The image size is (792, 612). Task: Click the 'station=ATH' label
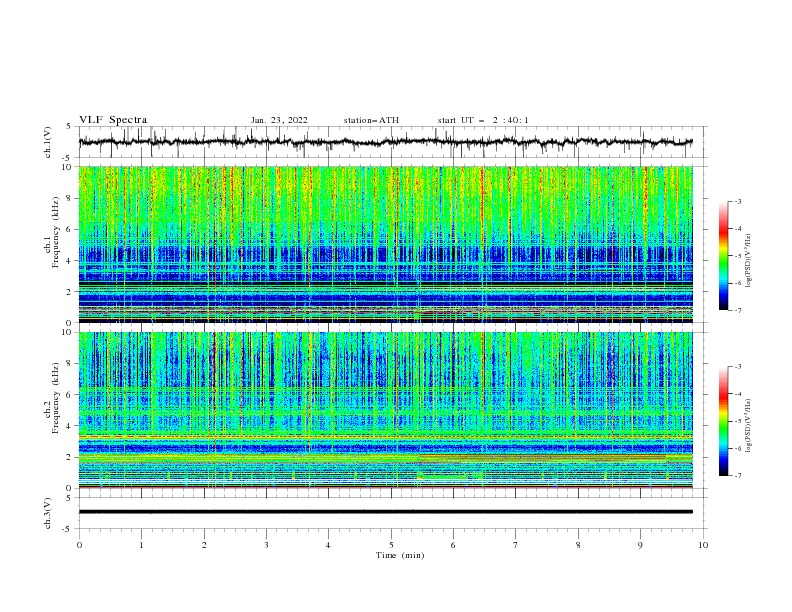pos(371,120)
